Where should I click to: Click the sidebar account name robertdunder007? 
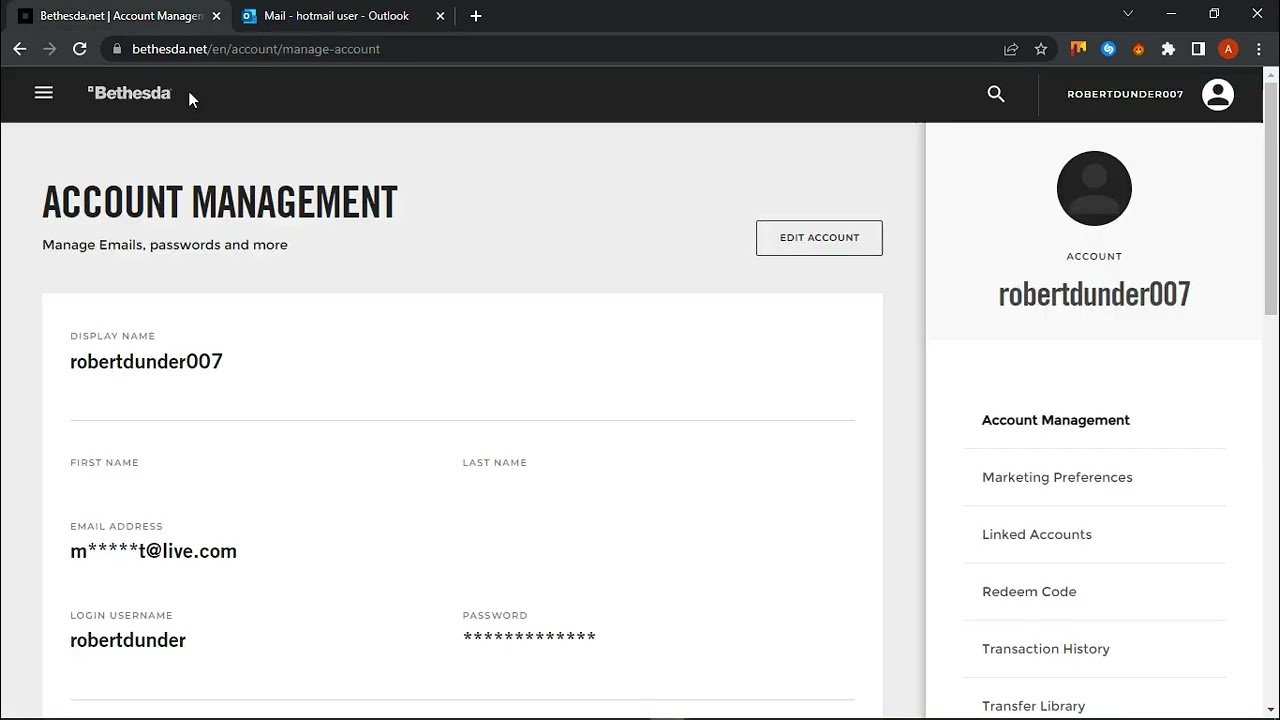point(1094,294)
